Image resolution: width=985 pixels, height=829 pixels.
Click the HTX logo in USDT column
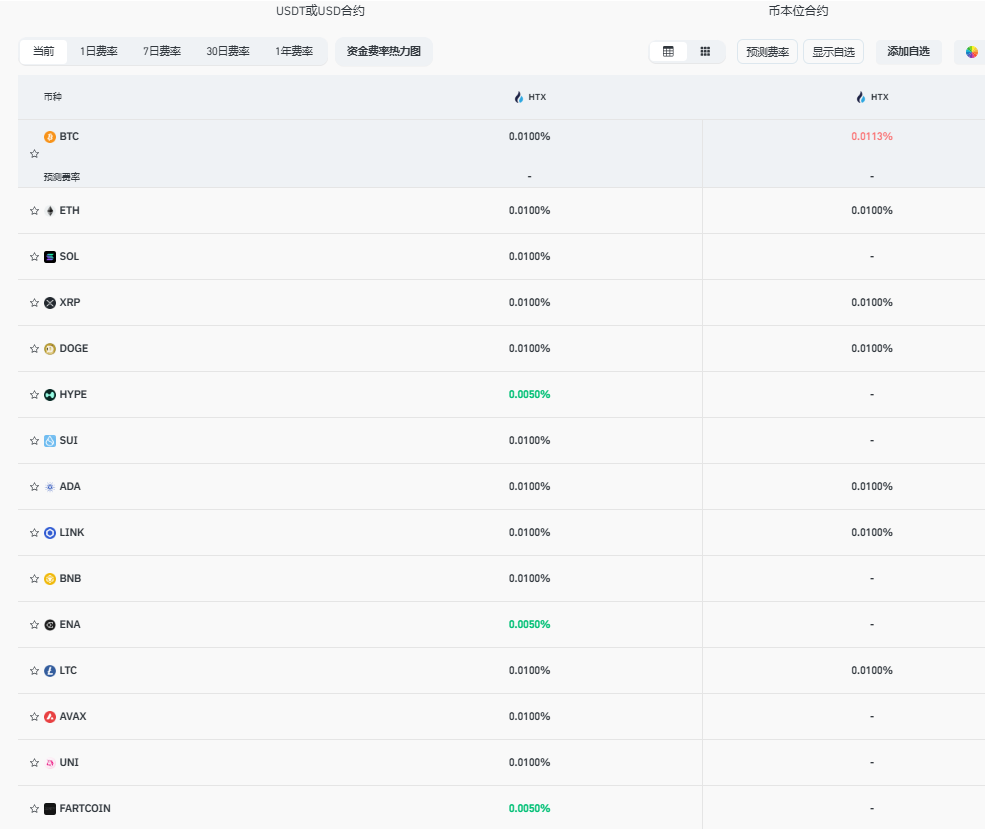519,98
